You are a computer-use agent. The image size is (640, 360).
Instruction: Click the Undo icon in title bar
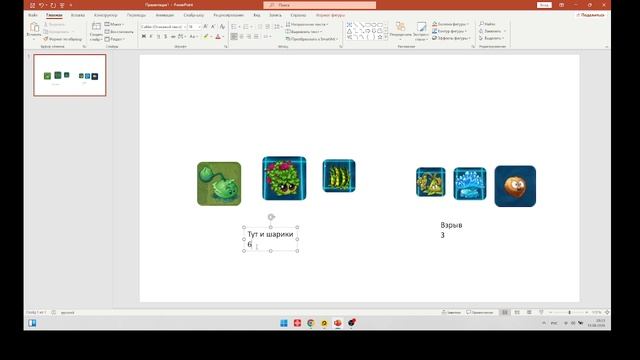[x=42, y=5]
